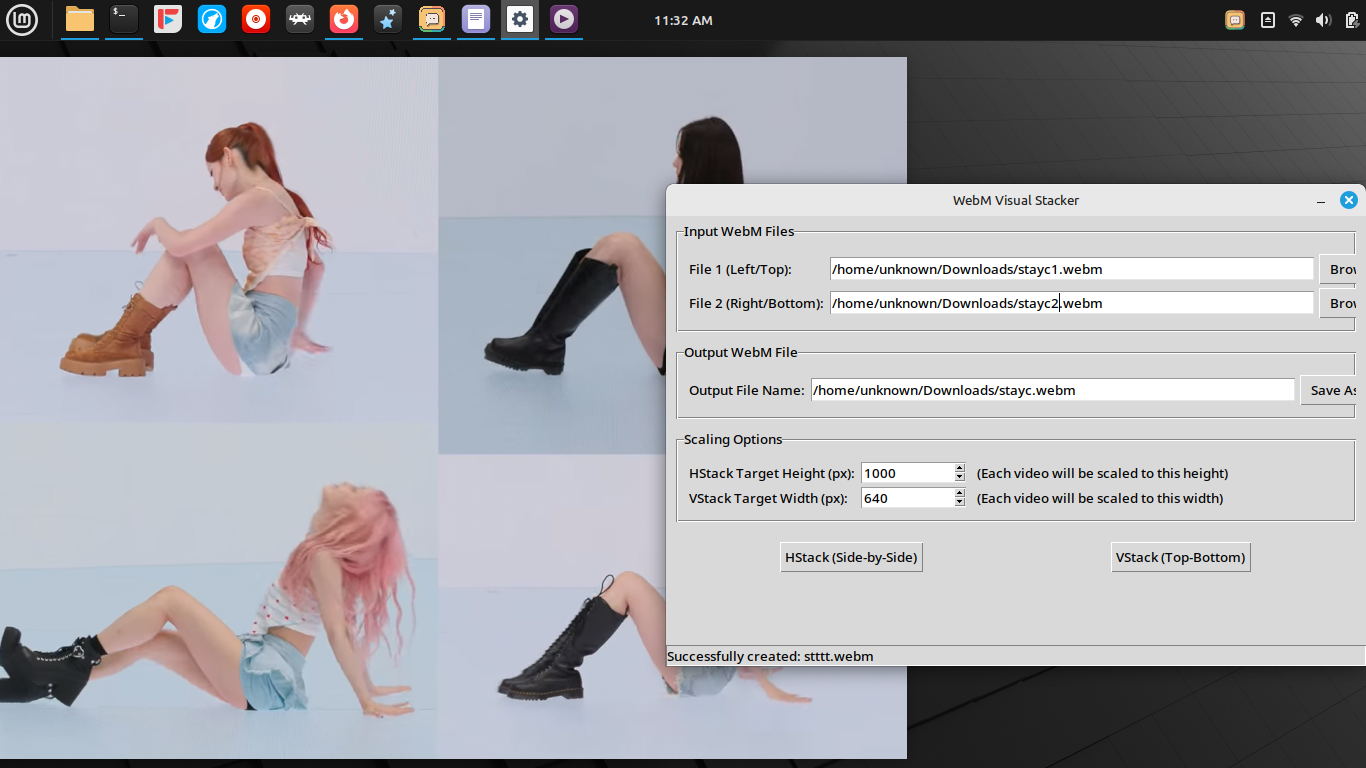
Task: Click the pink-haired dancer video panel
Action: [219, 590]
